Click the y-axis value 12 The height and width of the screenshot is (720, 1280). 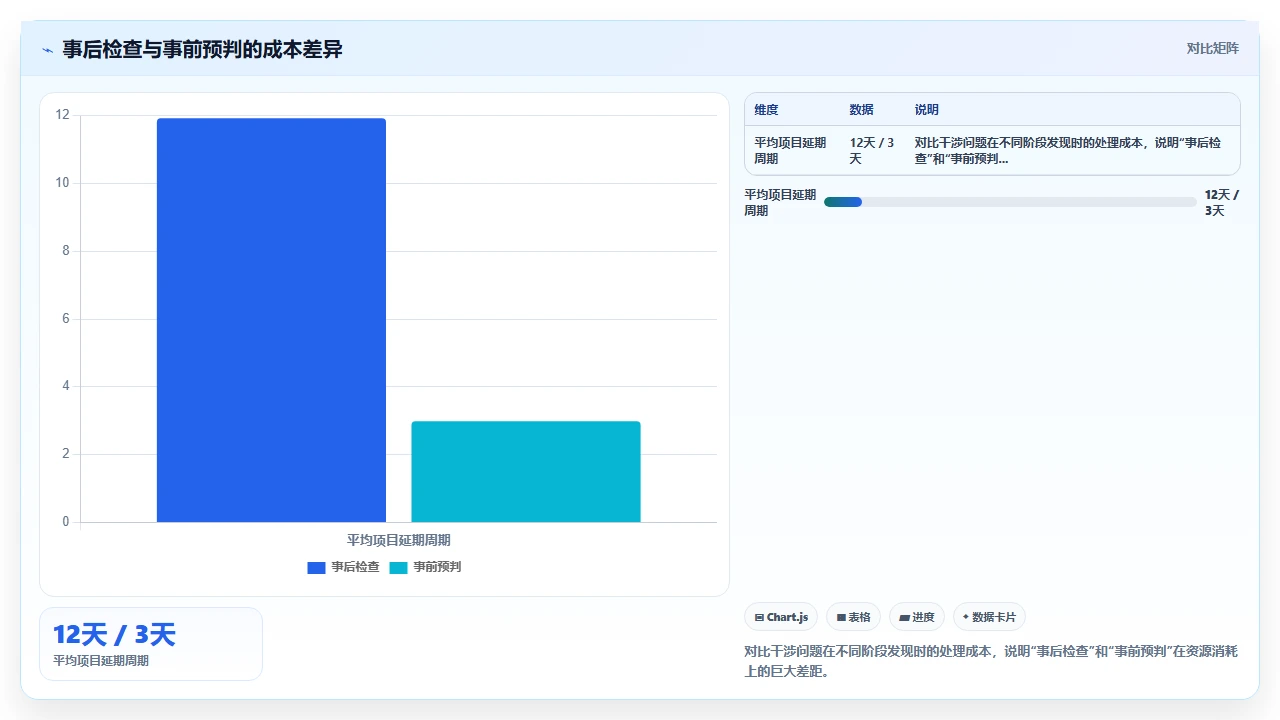(63, 115)
